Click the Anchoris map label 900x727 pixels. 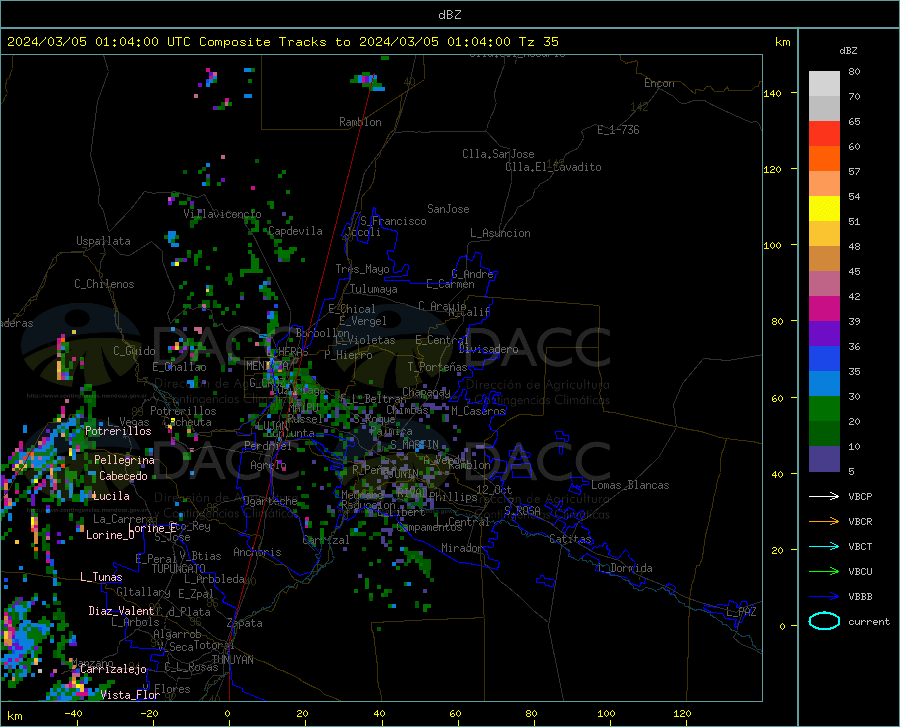(257, 552)
